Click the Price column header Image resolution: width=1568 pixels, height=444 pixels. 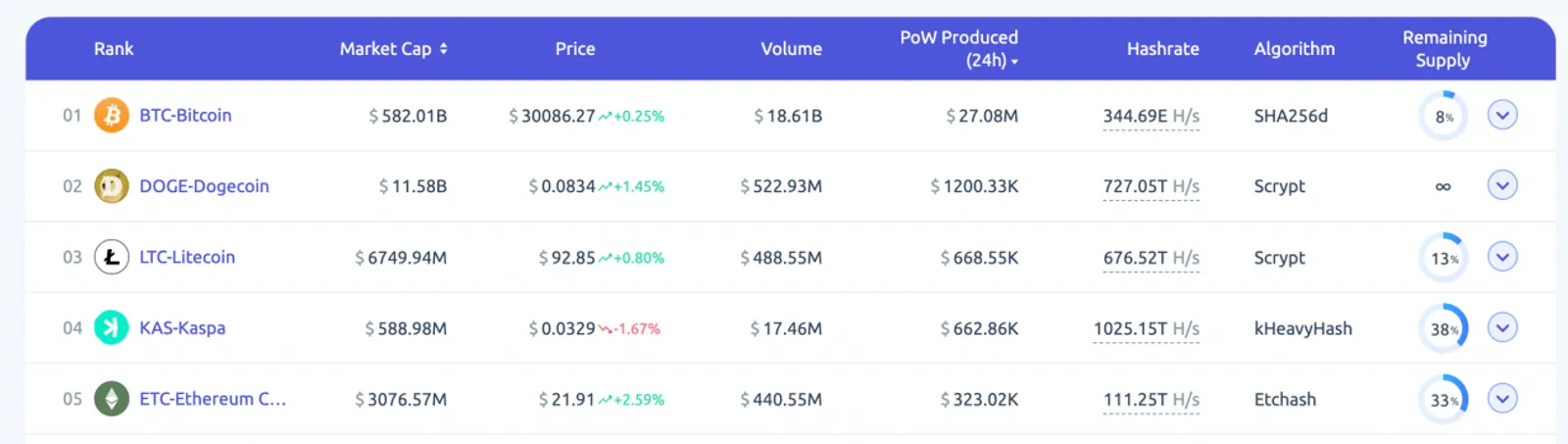(x=575, y=48)
